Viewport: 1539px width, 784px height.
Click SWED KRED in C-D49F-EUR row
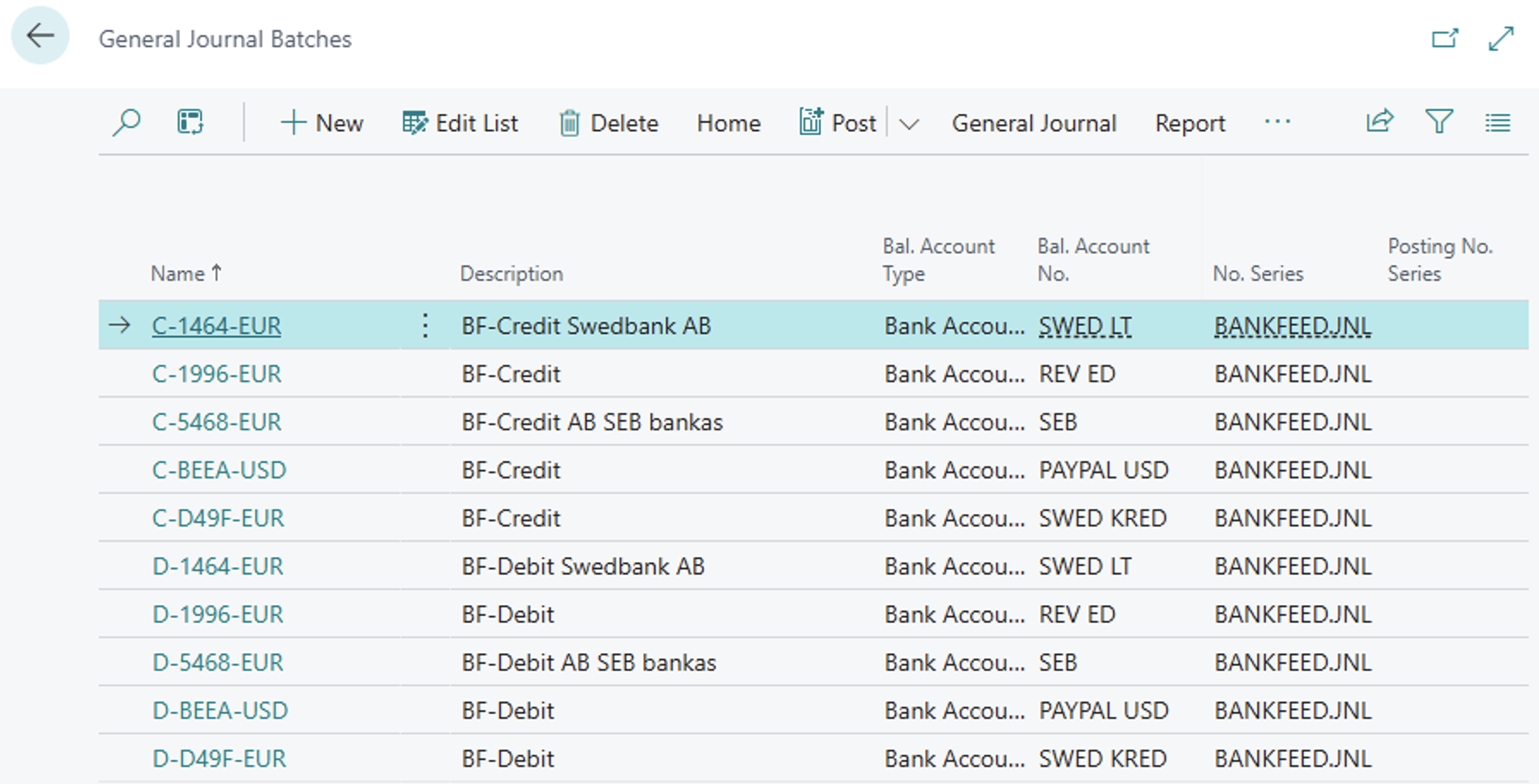(x=1103, y=519)
